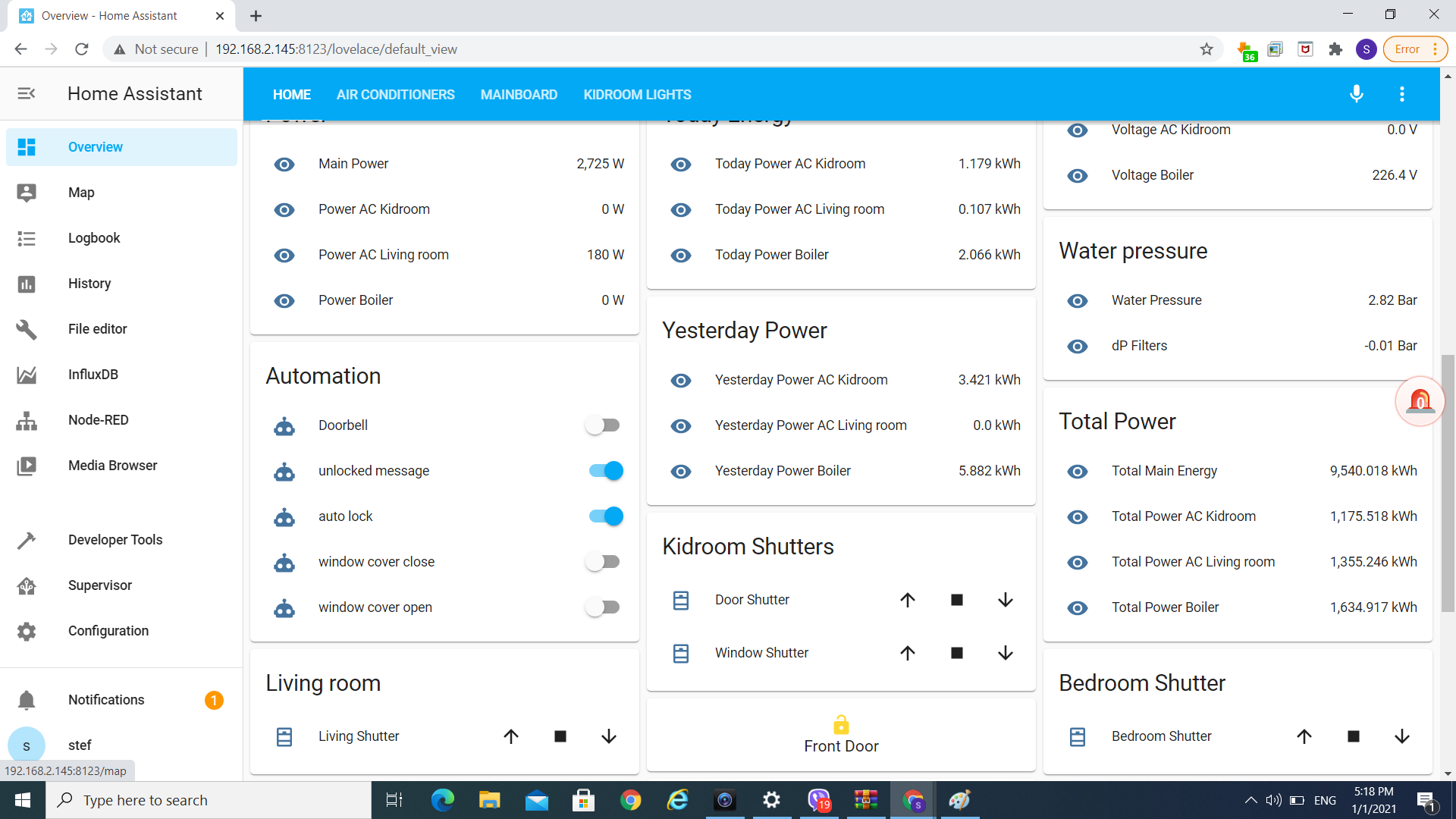Open browser extensions puzzle icon

pos(1335,49)
